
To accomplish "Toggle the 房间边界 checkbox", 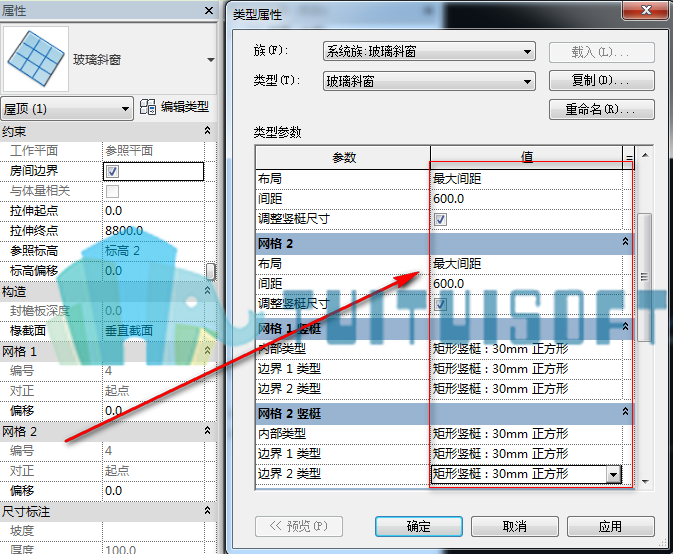I will click(112, 171).
